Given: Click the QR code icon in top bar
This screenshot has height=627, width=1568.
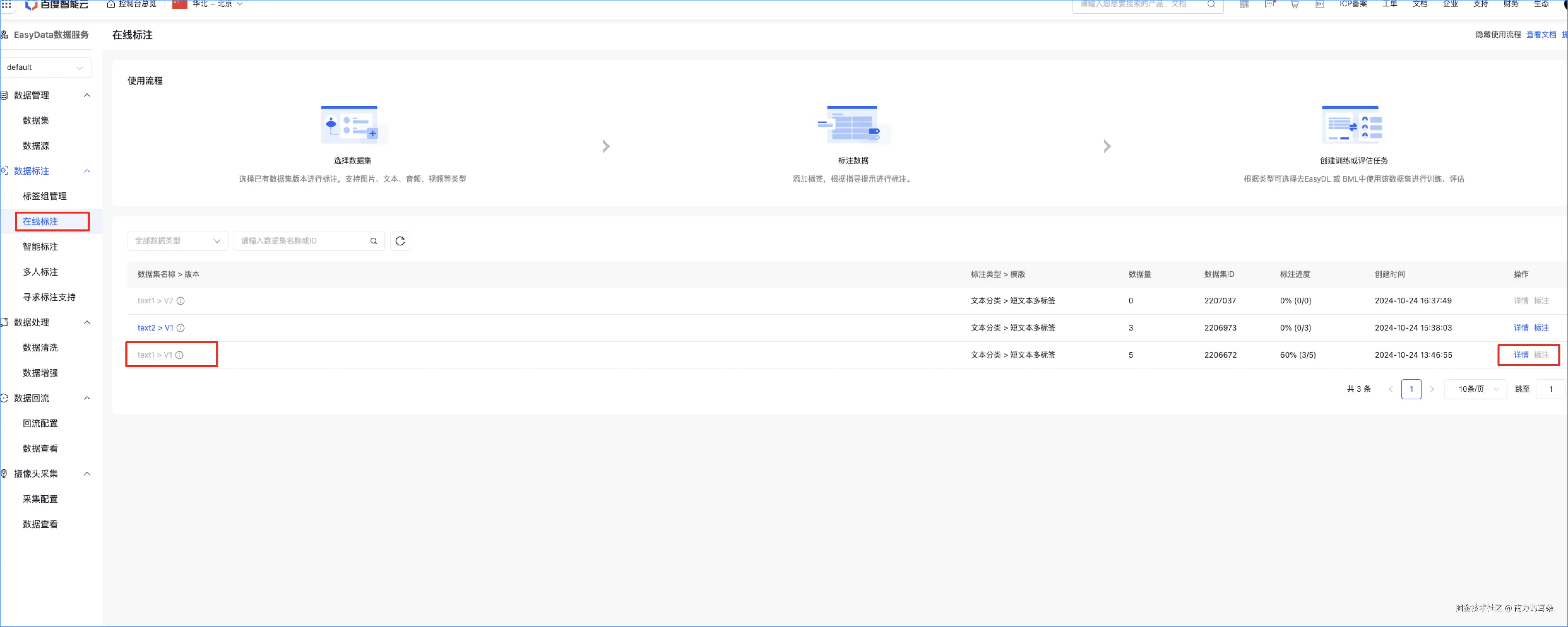Looking at the screenshot, I should click(1244, 4).
